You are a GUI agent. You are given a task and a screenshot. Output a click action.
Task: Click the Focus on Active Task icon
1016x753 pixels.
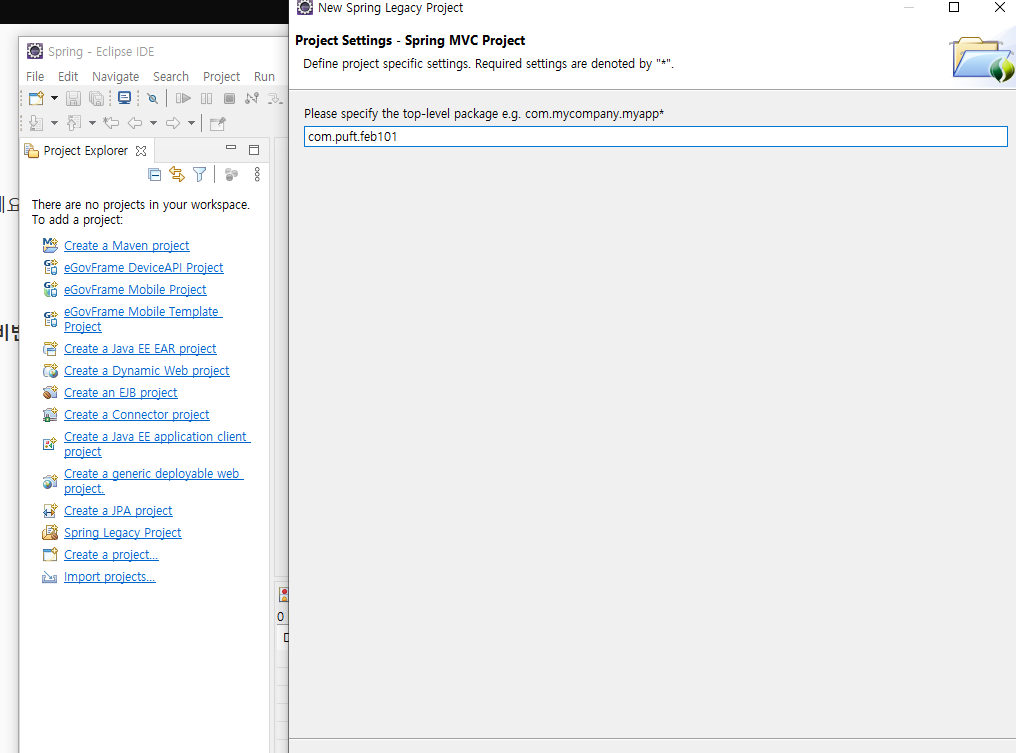coord(231,174)
